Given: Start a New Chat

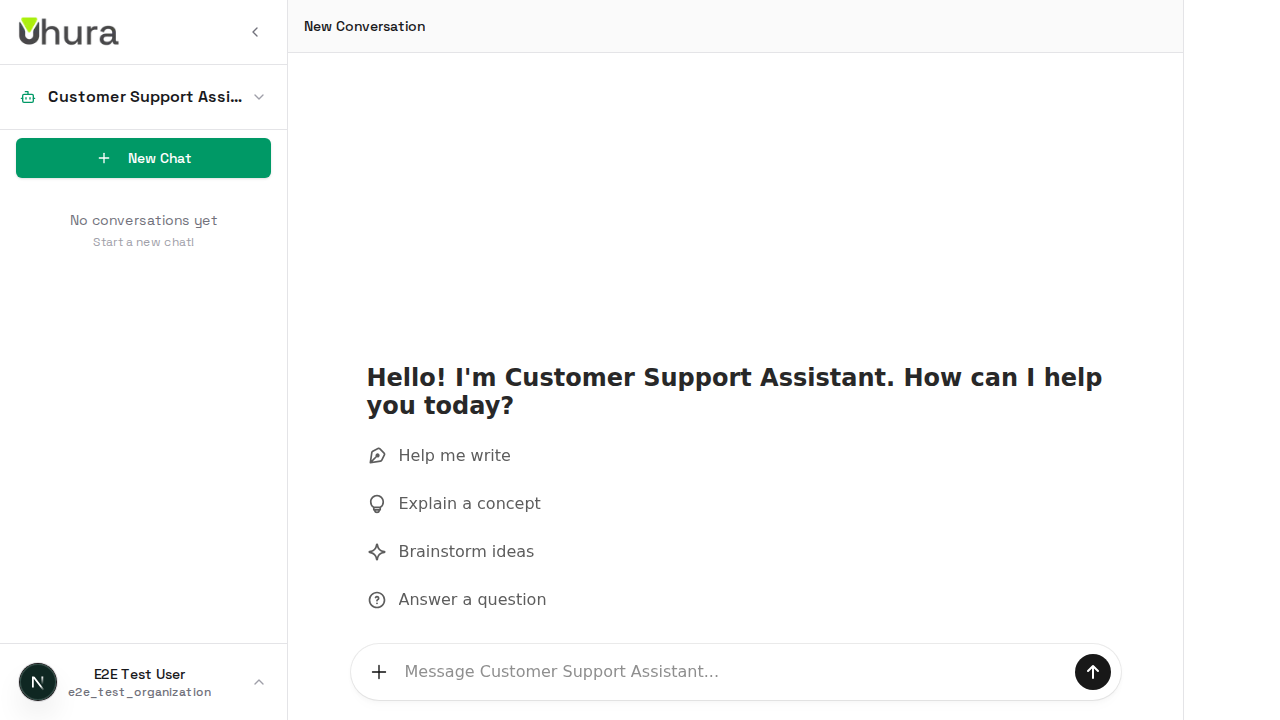Looking at the screenshot, I should pos(143,158).
